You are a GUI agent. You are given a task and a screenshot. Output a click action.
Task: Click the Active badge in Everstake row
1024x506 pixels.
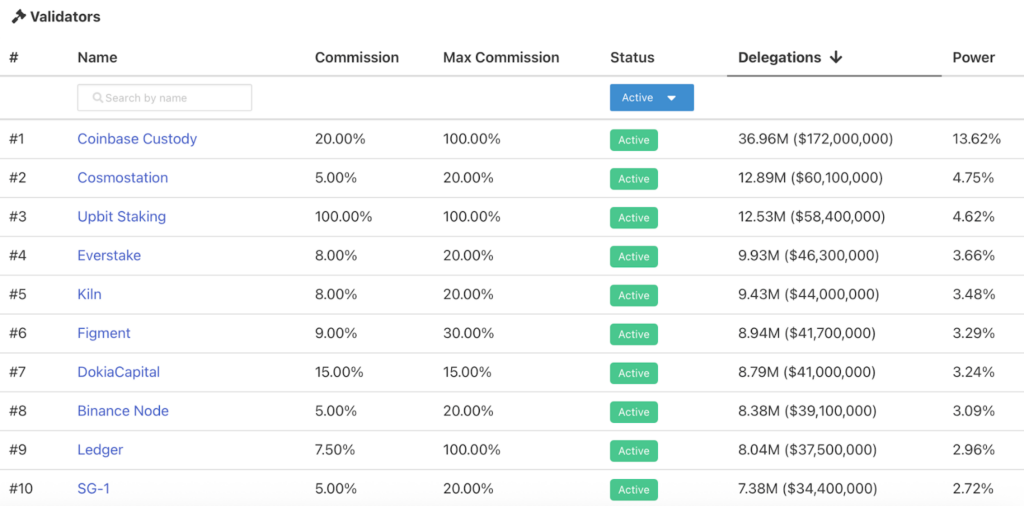[633, 257]
